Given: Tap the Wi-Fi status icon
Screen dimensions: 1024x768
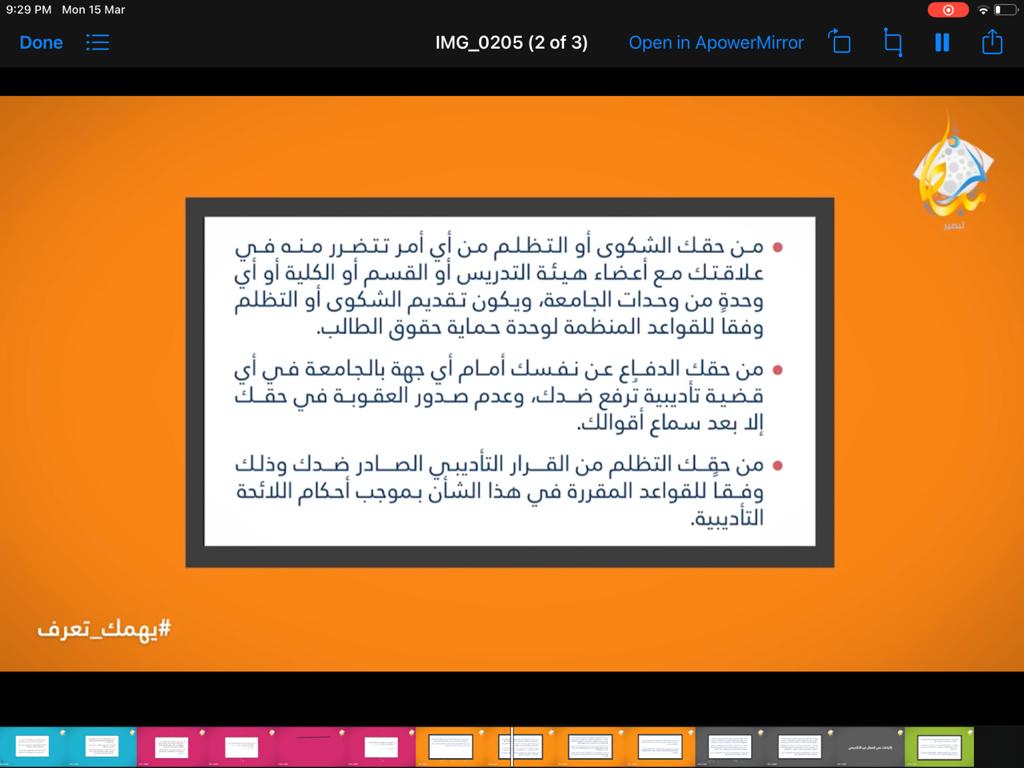Looking at the screenshot, I should 983,10.
